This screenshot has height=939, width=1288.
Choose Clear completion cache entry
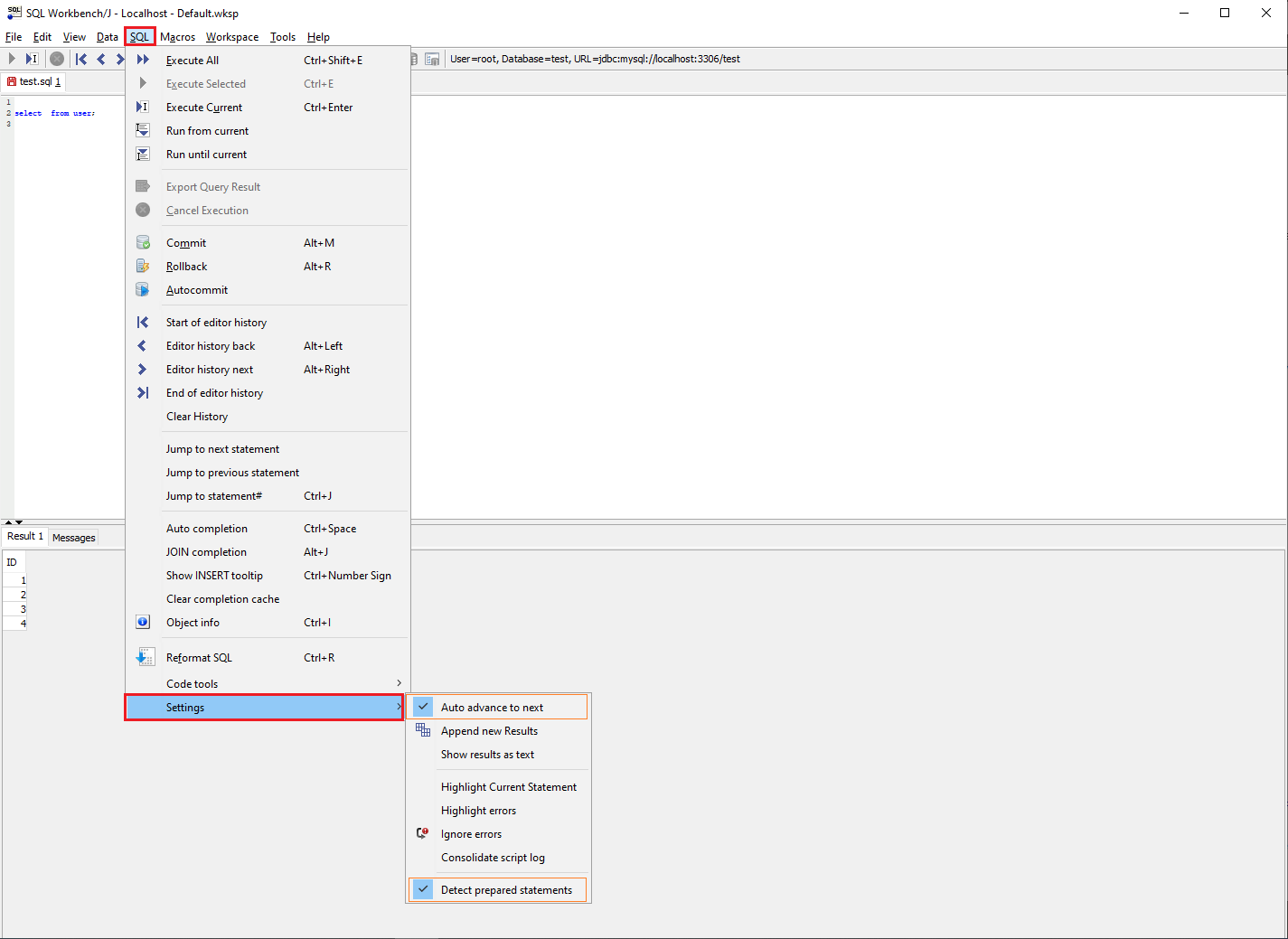click(268, 598)
